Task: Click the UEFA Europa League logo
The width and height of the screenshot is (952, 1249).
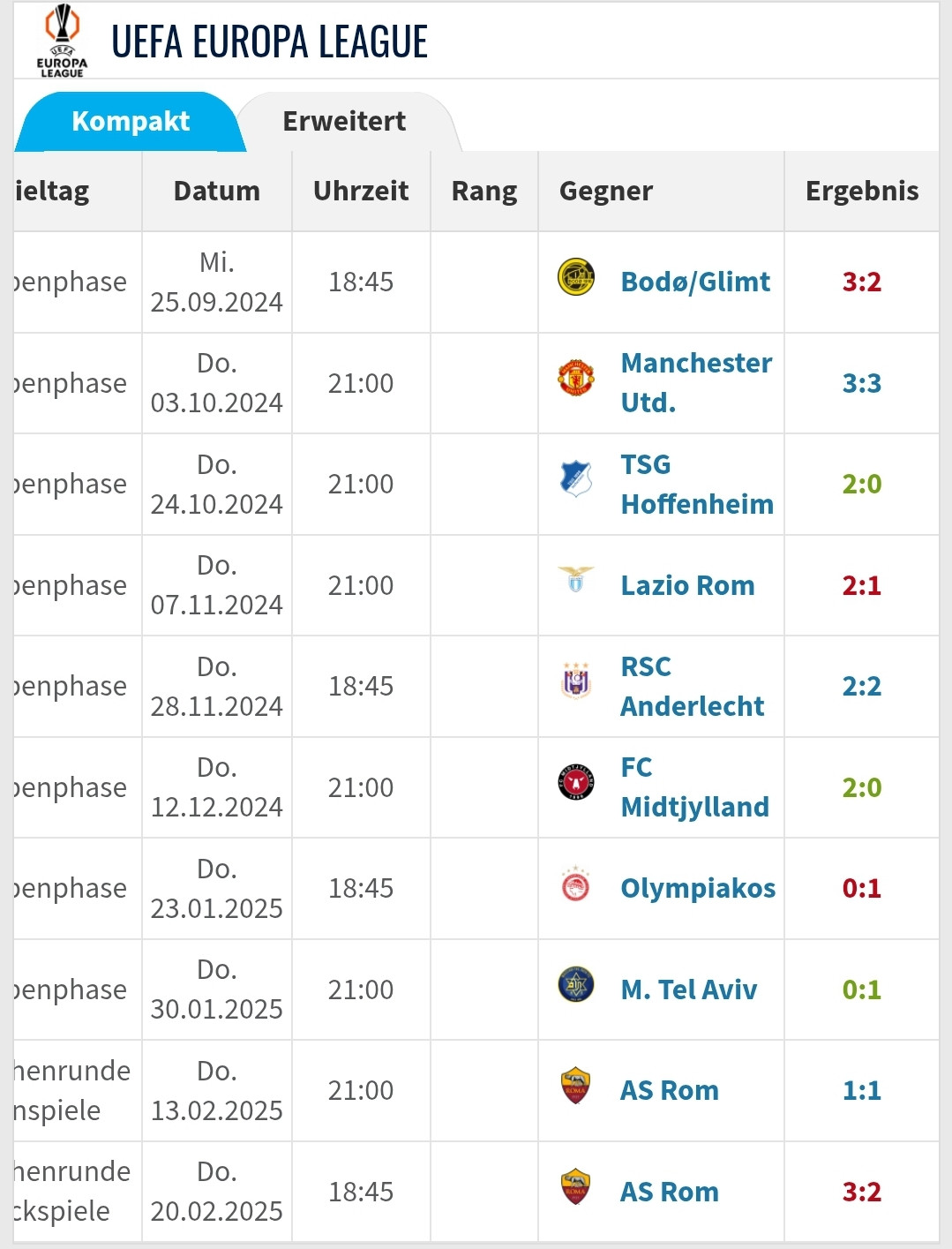Action: click(x=62, y=41)
